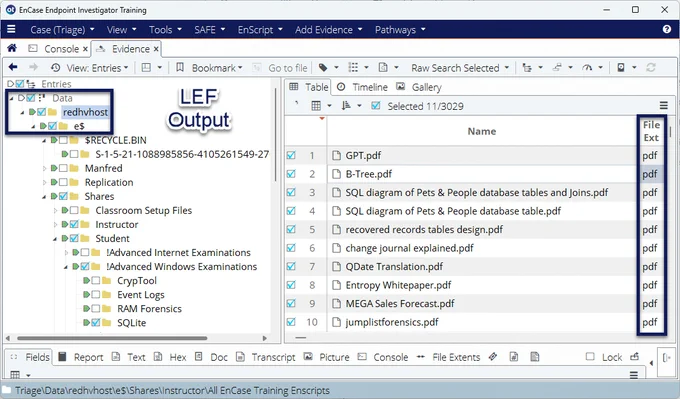Toggle checkbox for jumplistforensics.pdf row
Screen dimensions: 680x399
tap(291, 322)
